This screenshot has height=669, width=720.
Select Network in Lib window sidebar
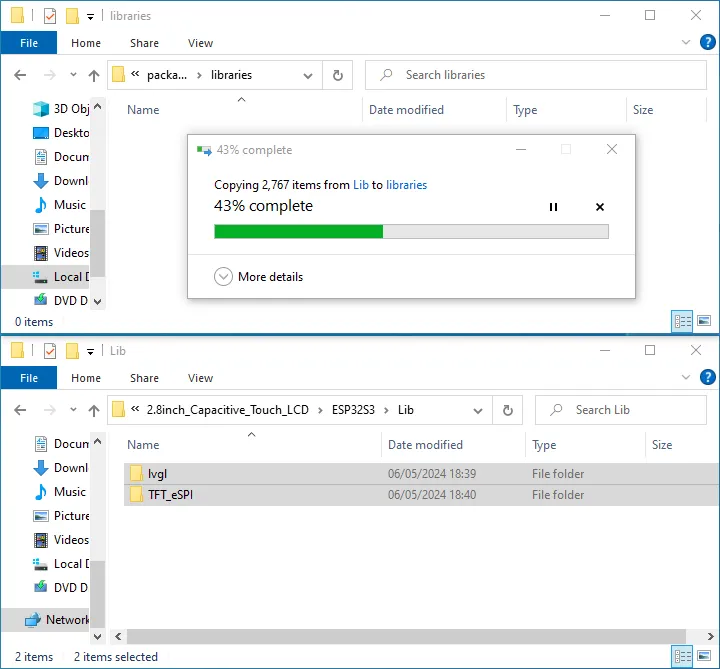coord(46,620)
